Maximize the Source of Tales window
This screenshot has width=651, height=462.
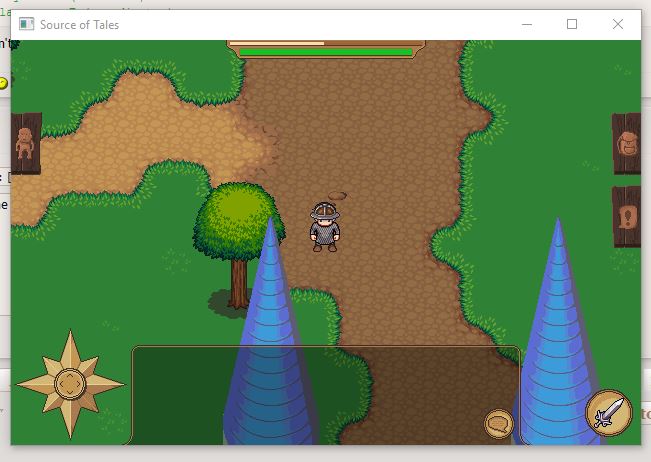click(x=572, y=24)
